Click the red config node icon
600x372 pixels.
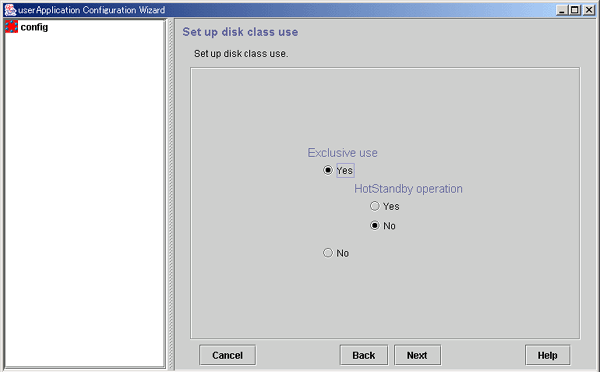pos(11,27)
